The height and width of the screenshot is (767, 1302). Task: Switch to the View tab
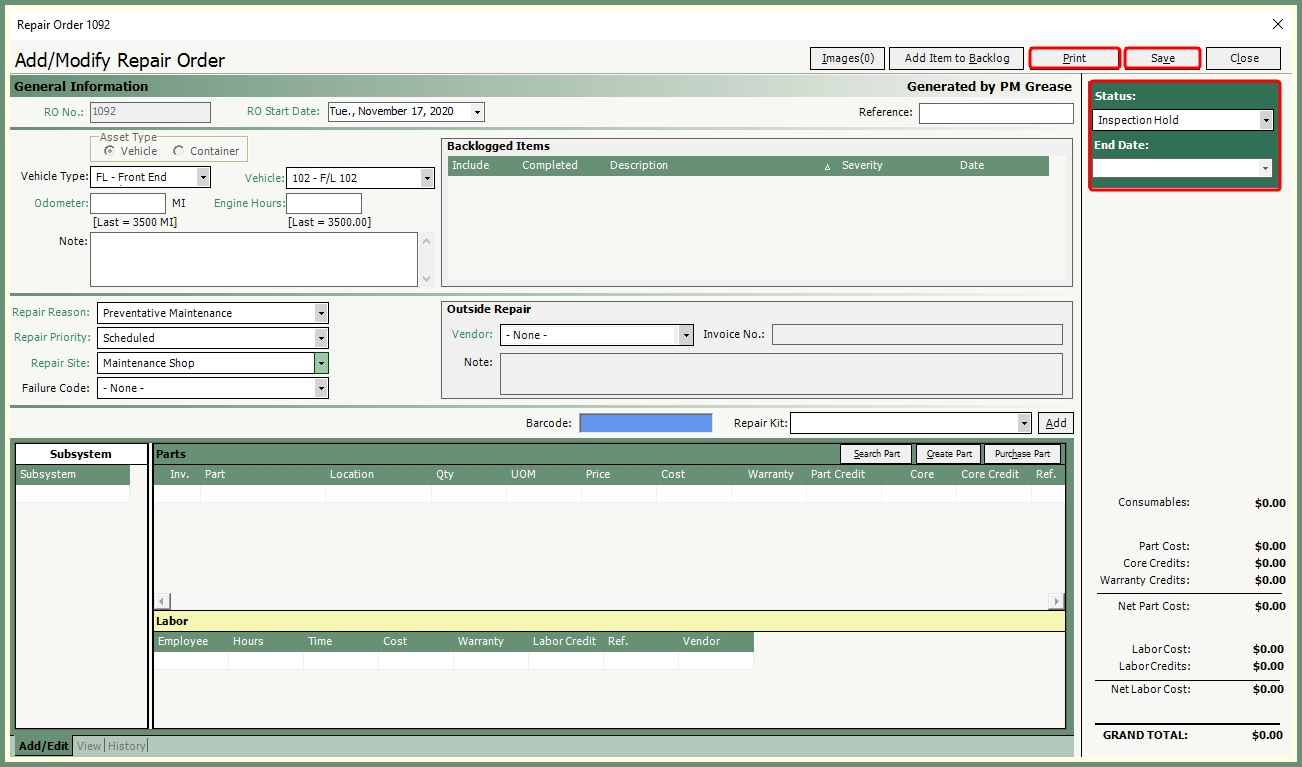click(89, 746)
